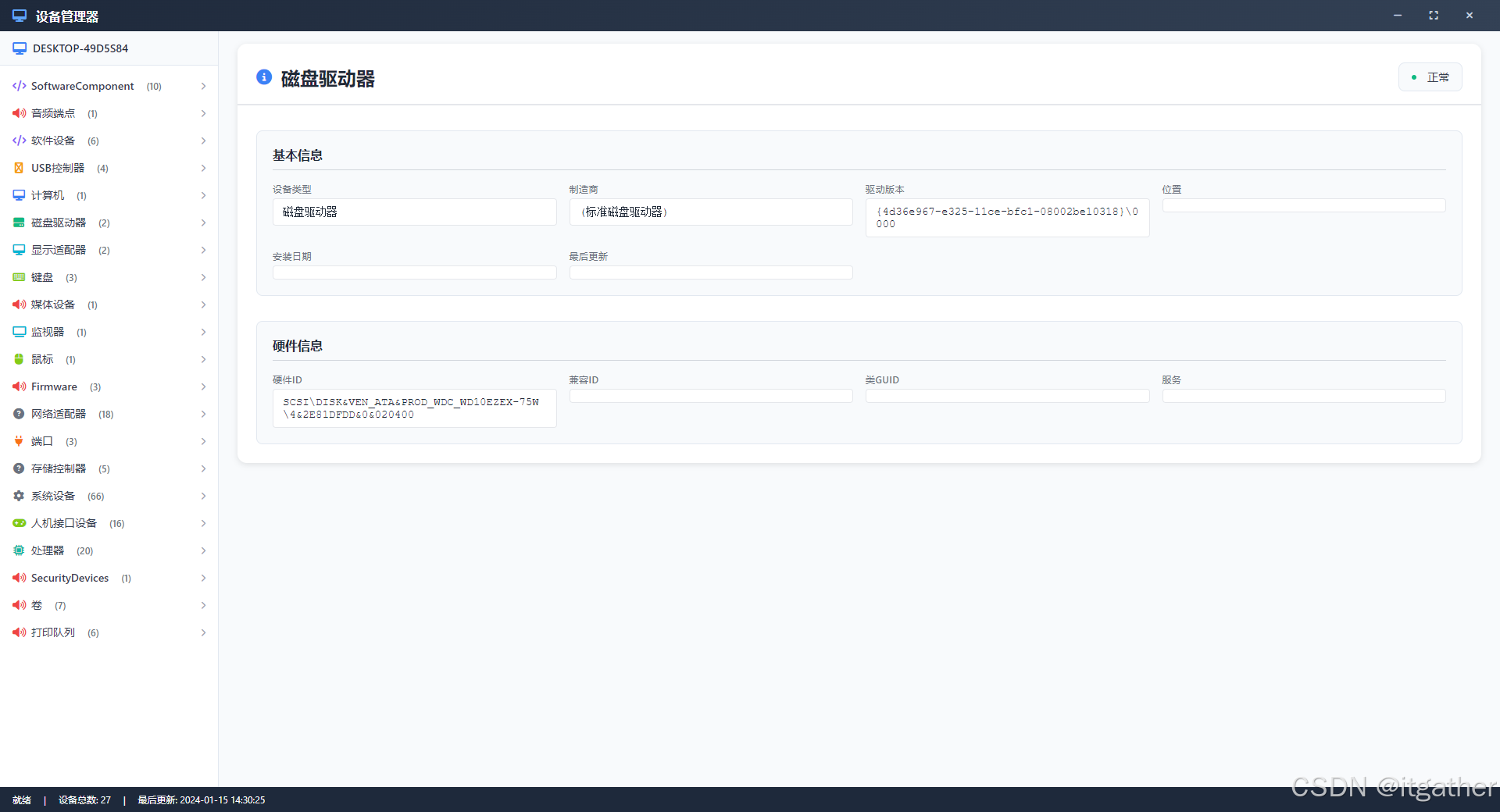The width and height of the screenshot is (1500, 812).
Task: Select the Firmware category row
Action: tap(109, 386)
